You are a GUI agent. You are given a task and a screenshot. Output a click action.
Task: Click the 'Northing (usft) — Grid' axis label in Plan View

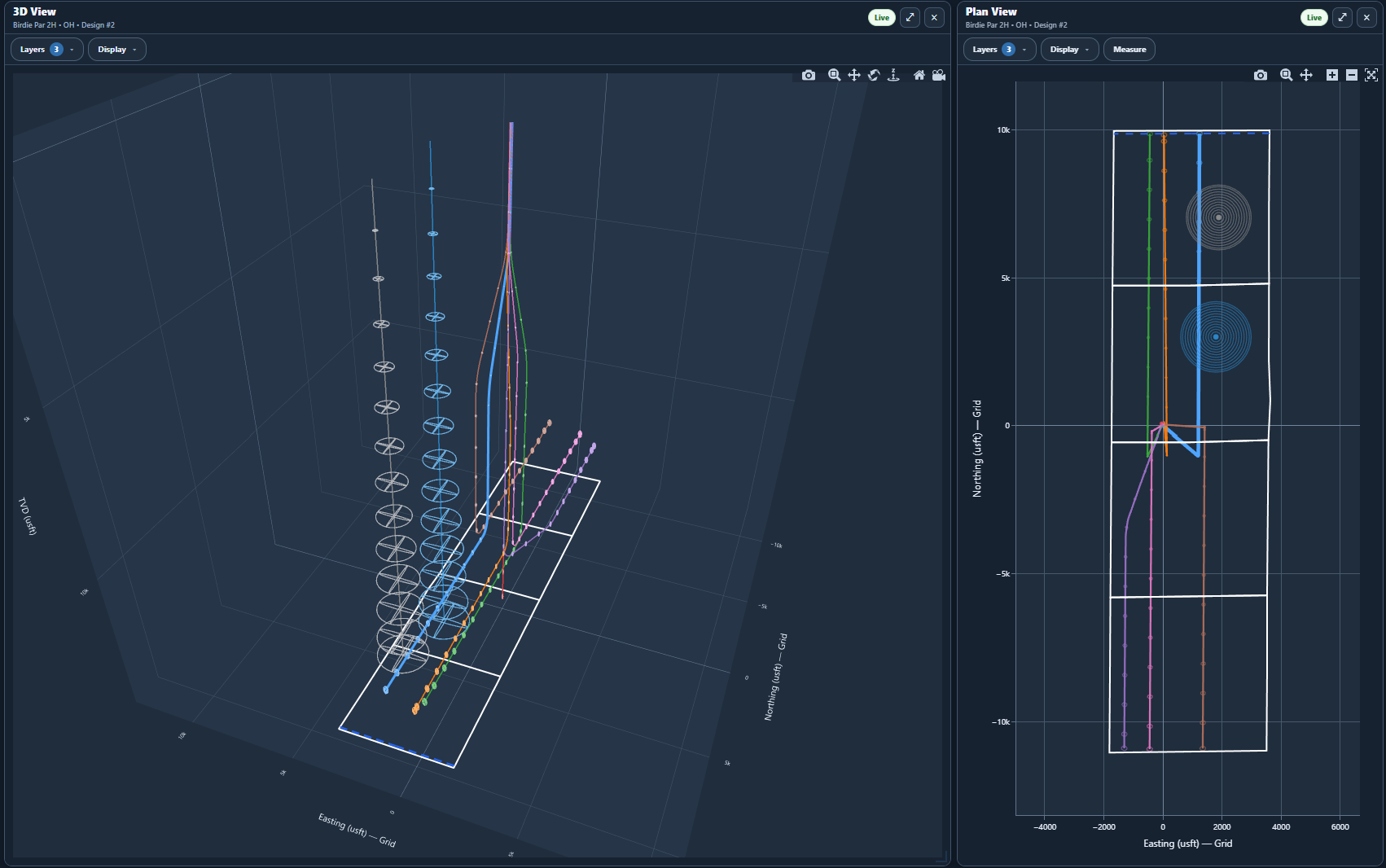[x=977, y=449]
